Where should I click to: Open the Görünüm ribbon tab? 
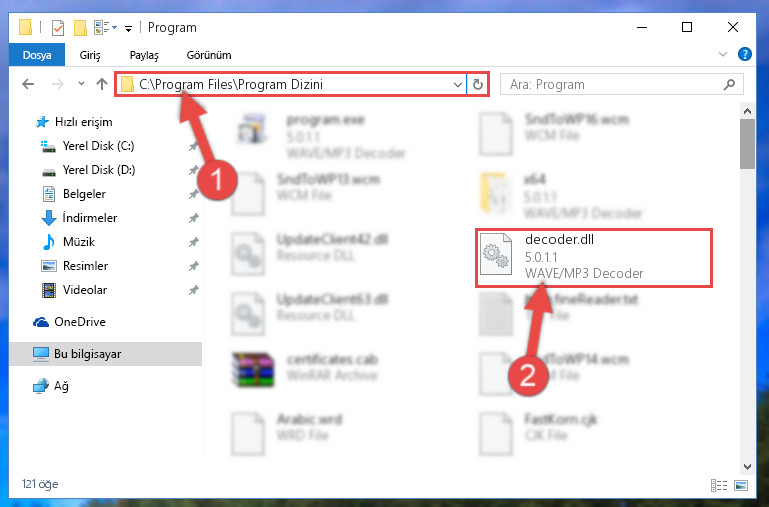point(209,55)
